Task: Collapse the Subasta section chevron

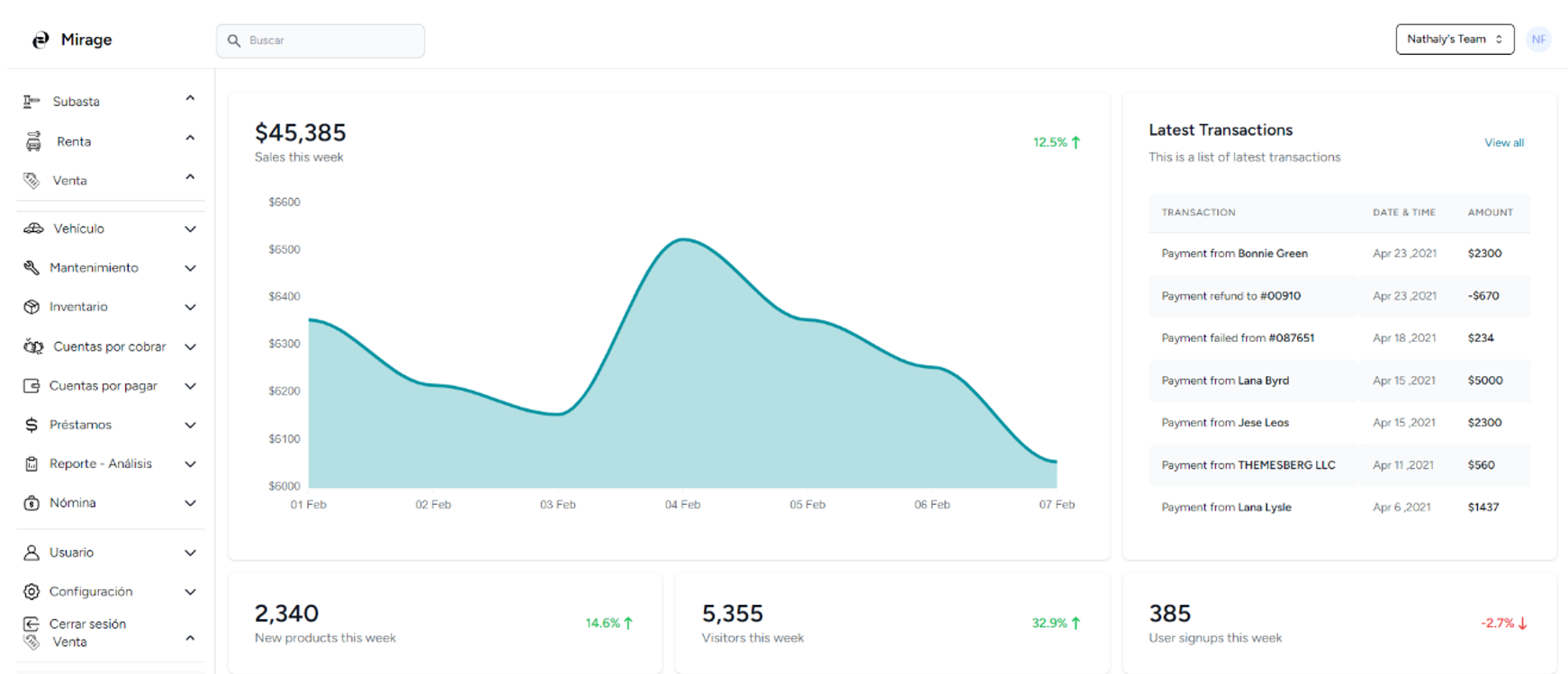Action: coord(190,98)
